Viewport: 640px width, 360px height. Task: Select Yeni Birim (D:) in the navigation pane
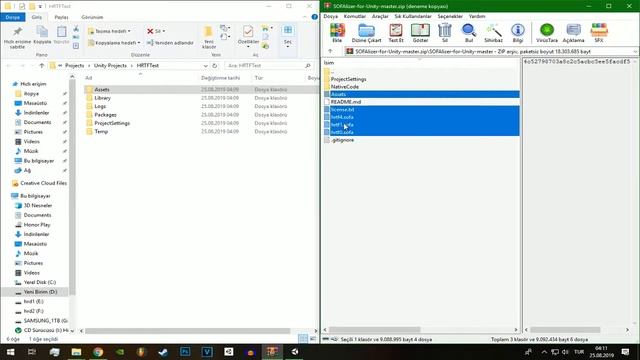(x=40, y=292)
